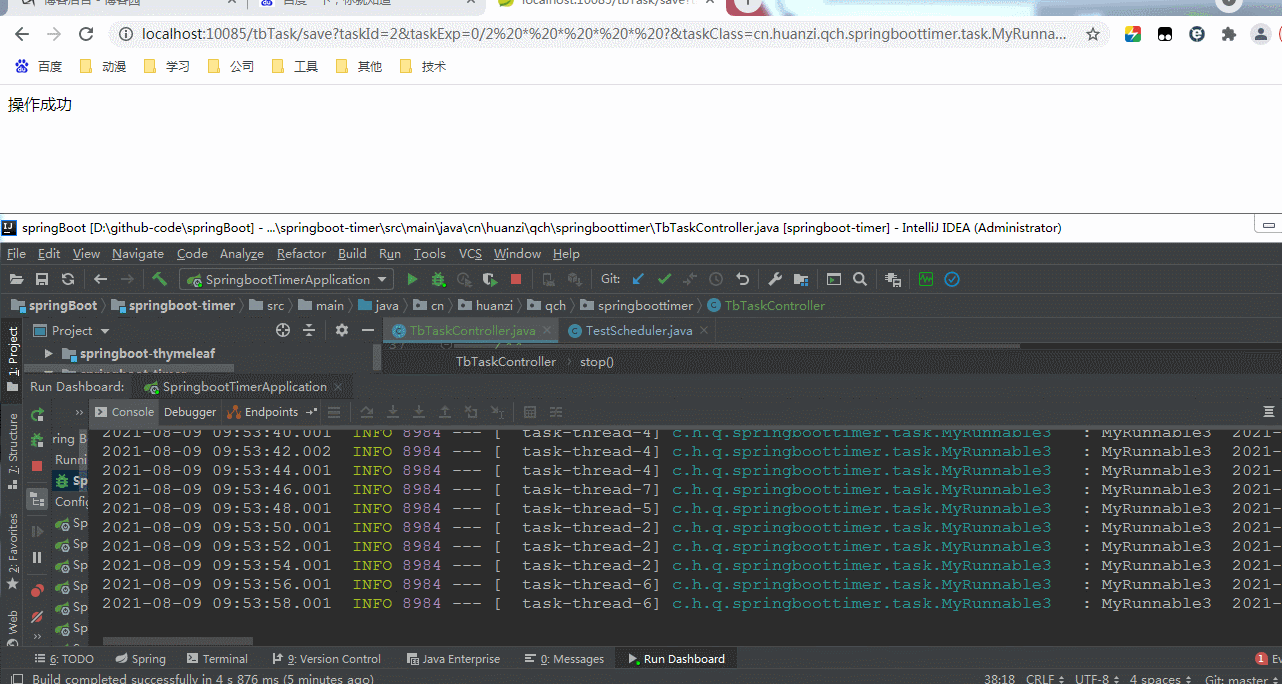Switch to Debugger tab

[x=189, y=412]
